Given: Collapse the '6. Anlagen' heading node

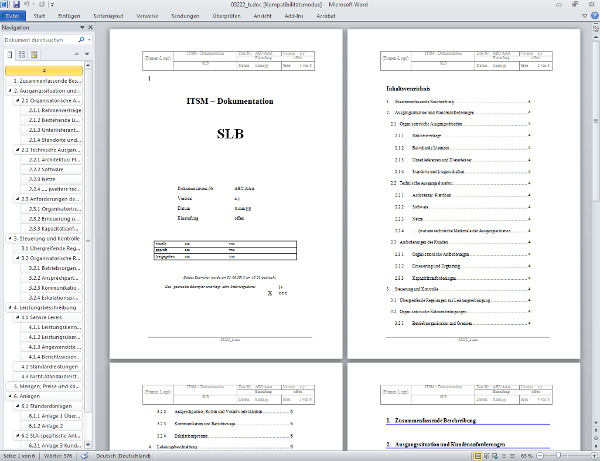Looking at the screenshot, I should tap(10, 395).
